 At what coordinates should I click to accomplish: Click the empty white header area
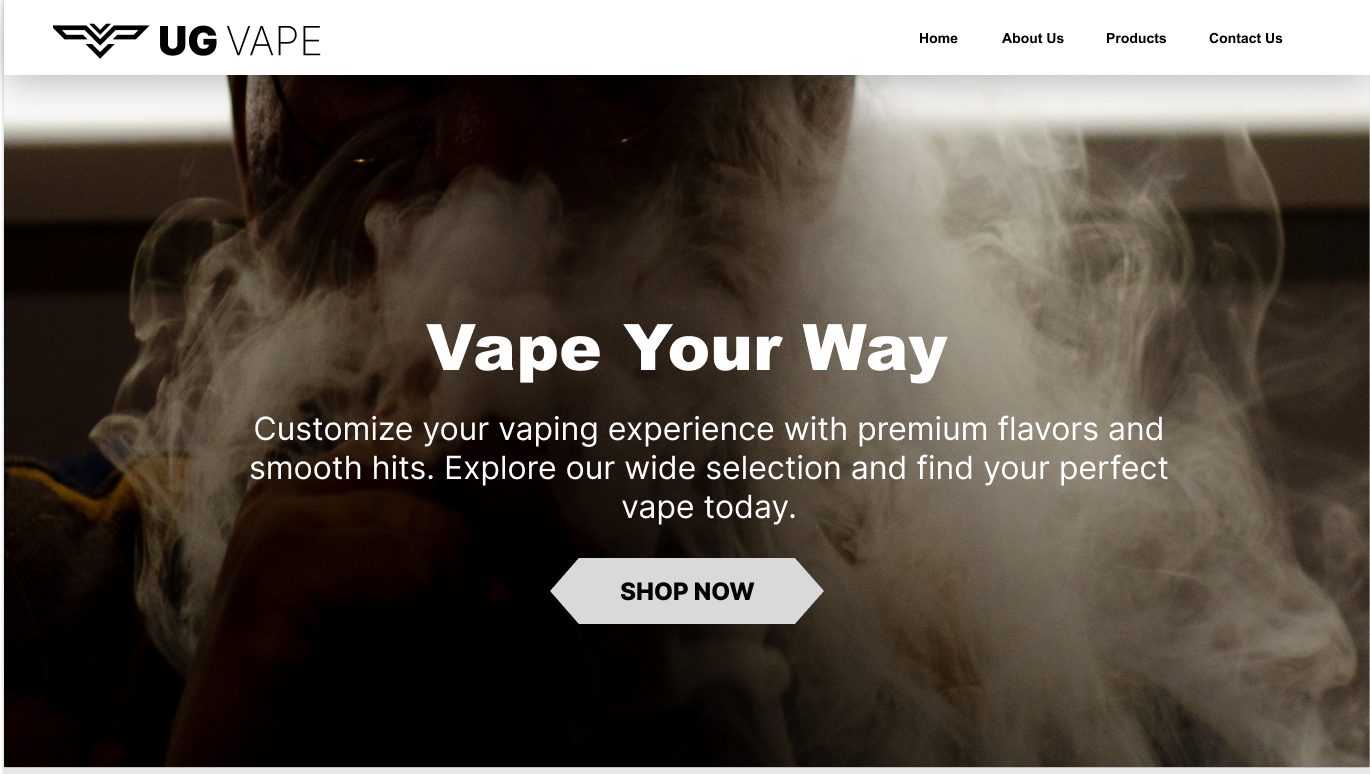pos(620,38)
